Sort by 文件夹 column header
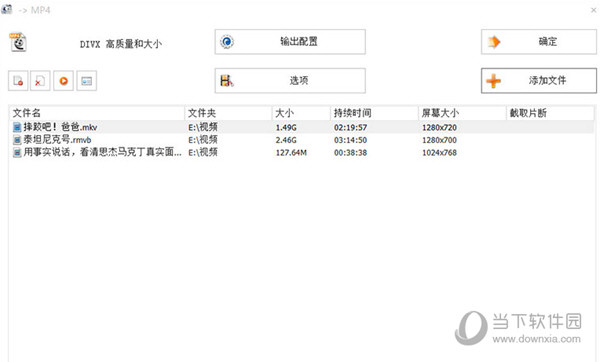600x362 pixels. tap(228, 113)
